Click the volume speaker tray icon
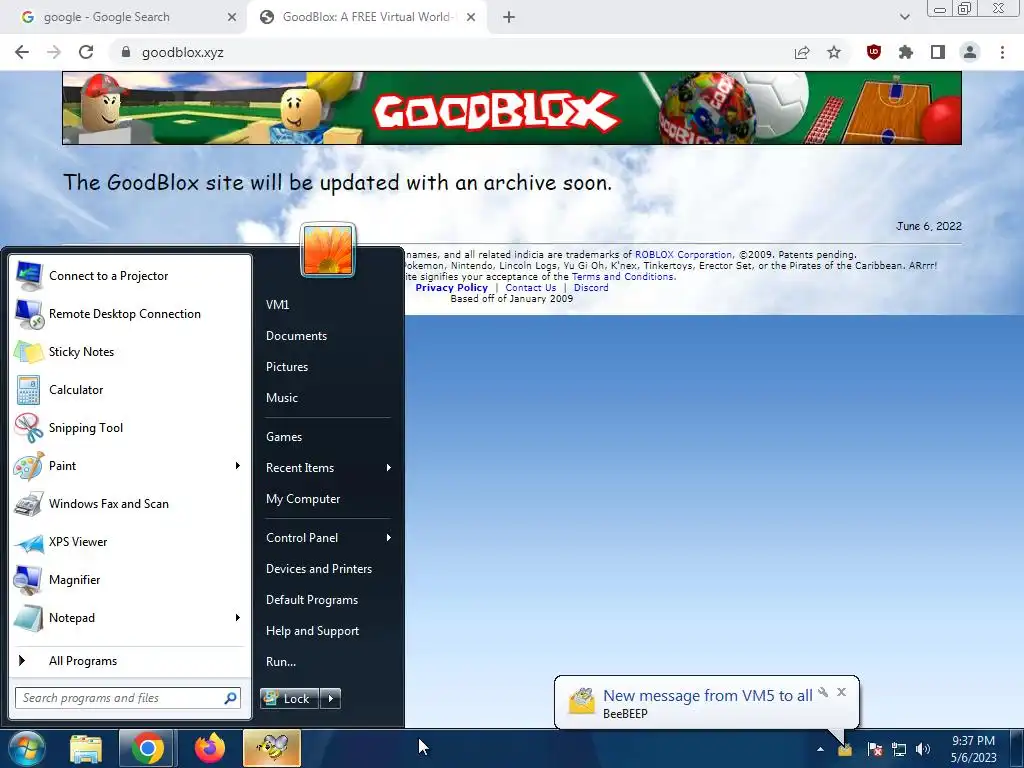1024x768 pixels. tap(923, 749)
